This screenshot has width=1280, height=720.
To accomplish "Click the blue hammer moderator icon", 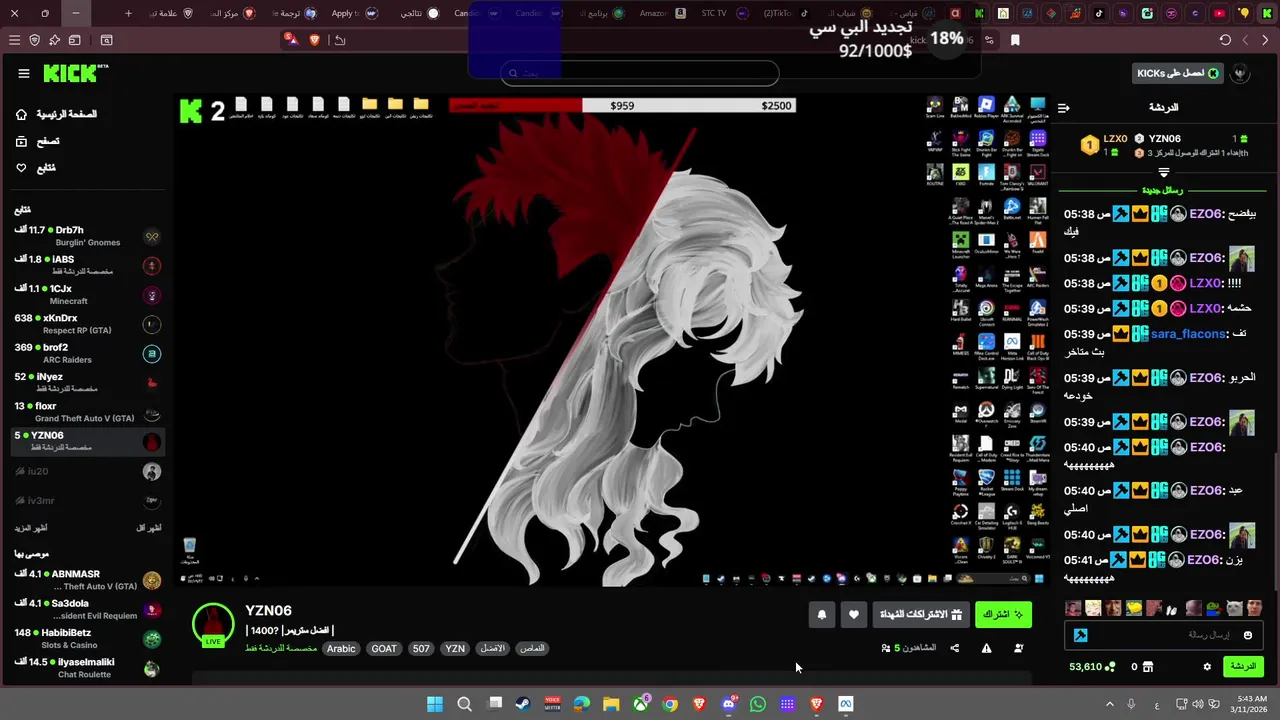I will pos(1080,635).
